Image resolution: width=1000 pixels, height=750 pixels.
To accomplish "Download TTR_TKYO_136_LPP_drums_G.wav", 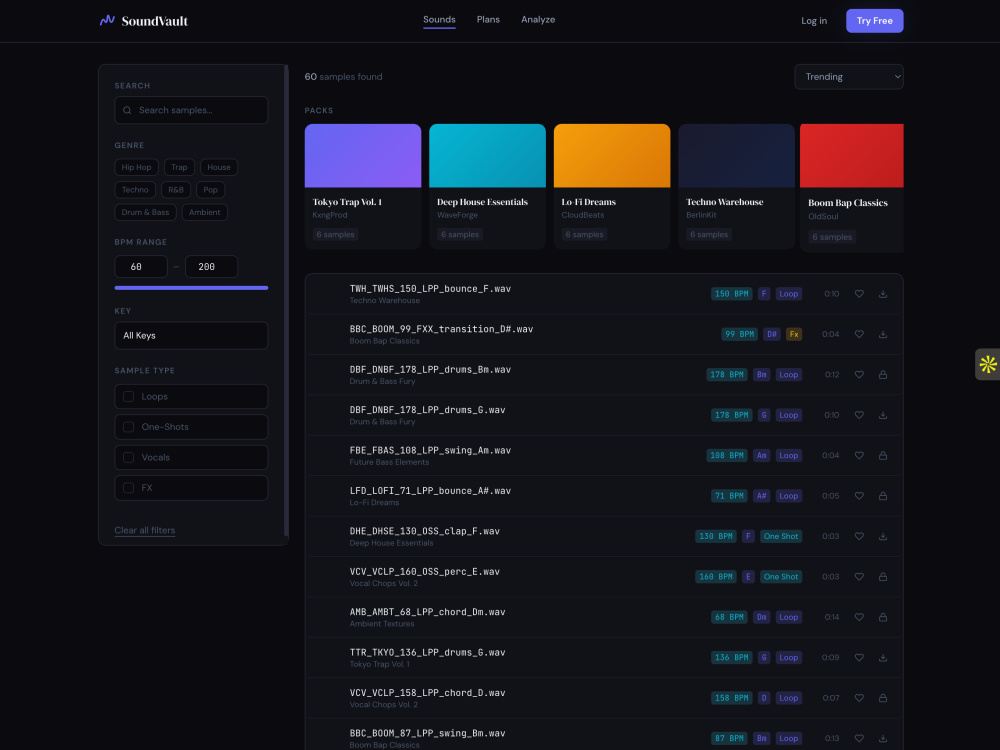I will (x=883, y=658).
